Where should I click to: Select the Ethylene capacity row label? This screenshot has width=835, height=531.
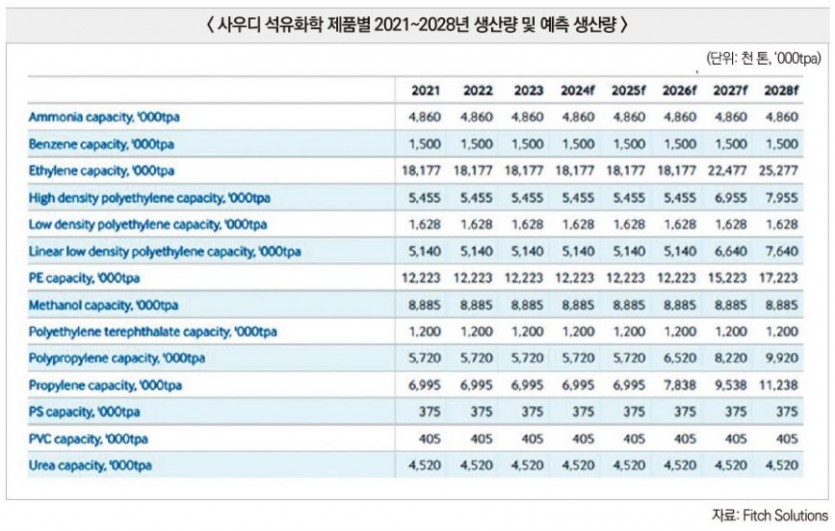pos(102,171)
